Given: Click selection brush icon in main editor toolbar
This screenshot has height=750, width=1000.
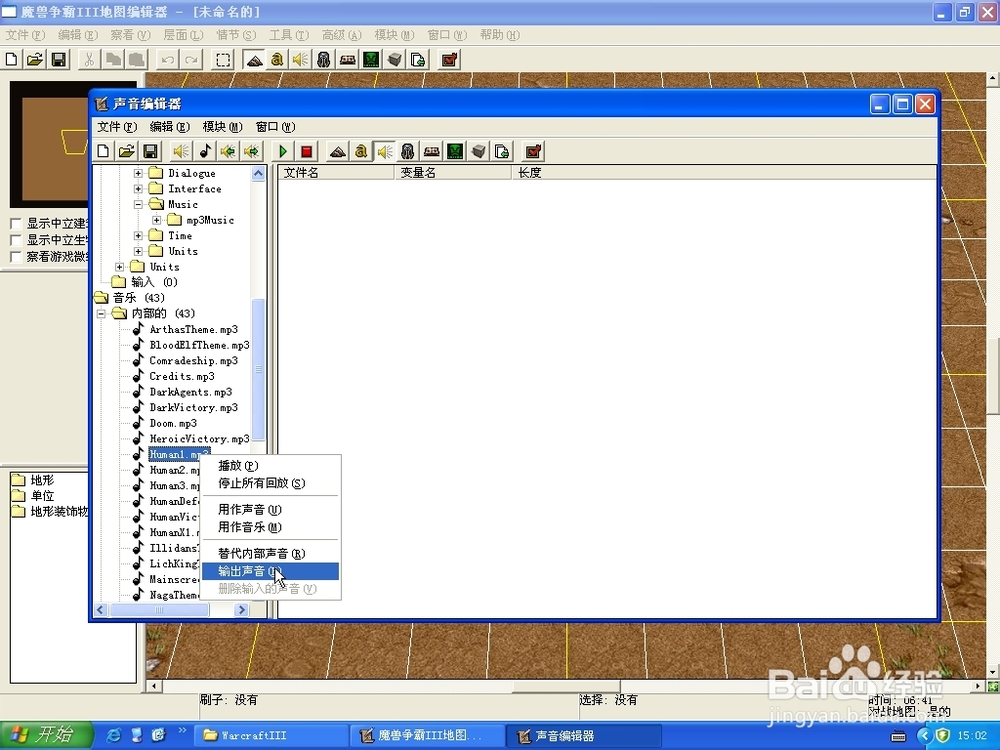Looking at the screenshot, I should point(223,60).
